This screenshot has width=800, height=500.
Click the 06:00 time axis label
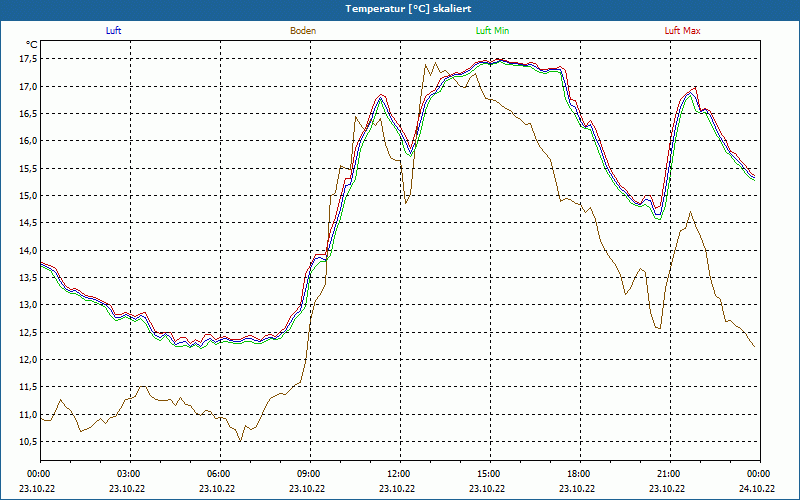(x=217, y=474)
